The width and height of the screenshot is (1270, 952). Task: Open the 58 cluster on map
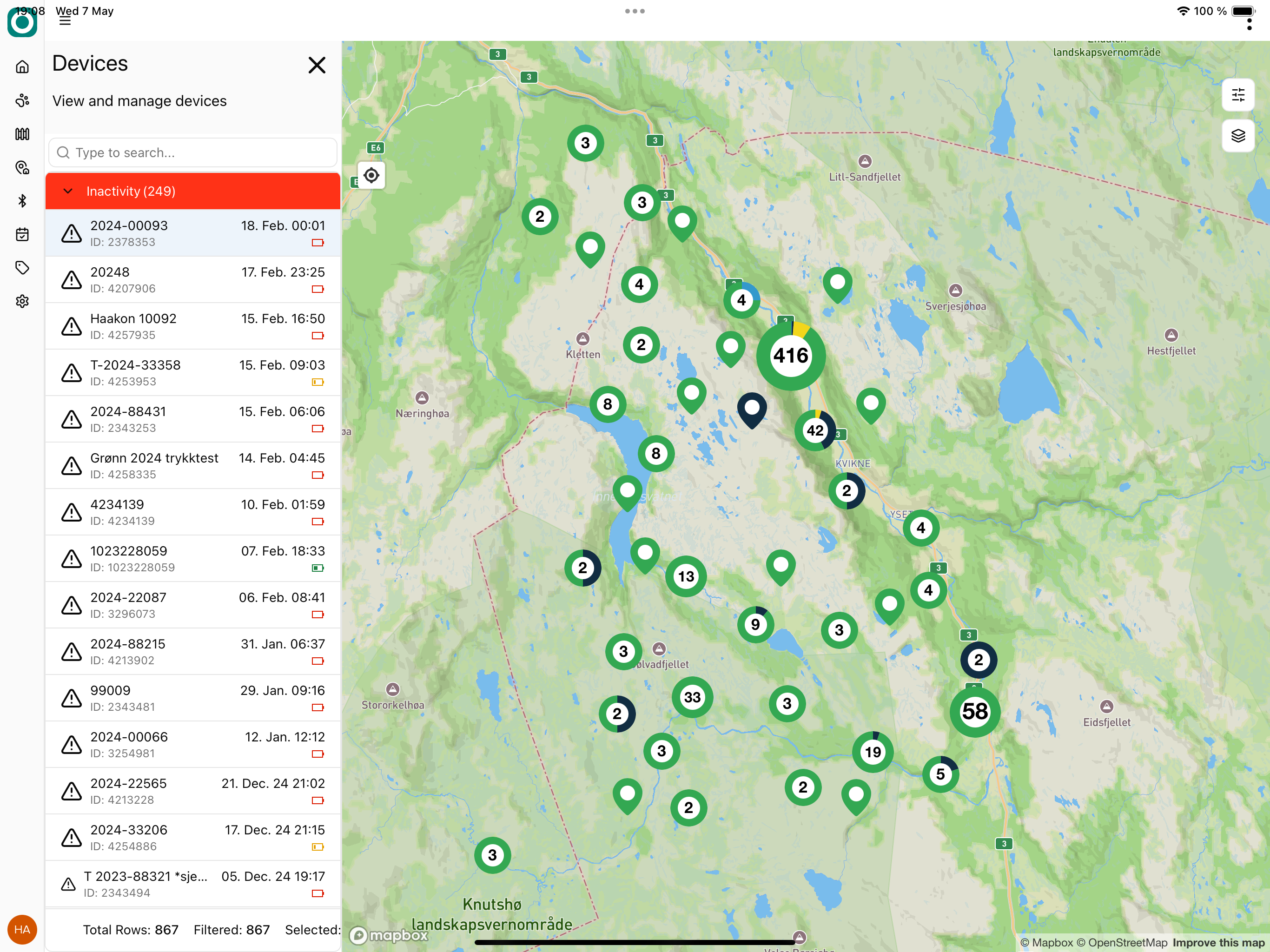(975, 712)
